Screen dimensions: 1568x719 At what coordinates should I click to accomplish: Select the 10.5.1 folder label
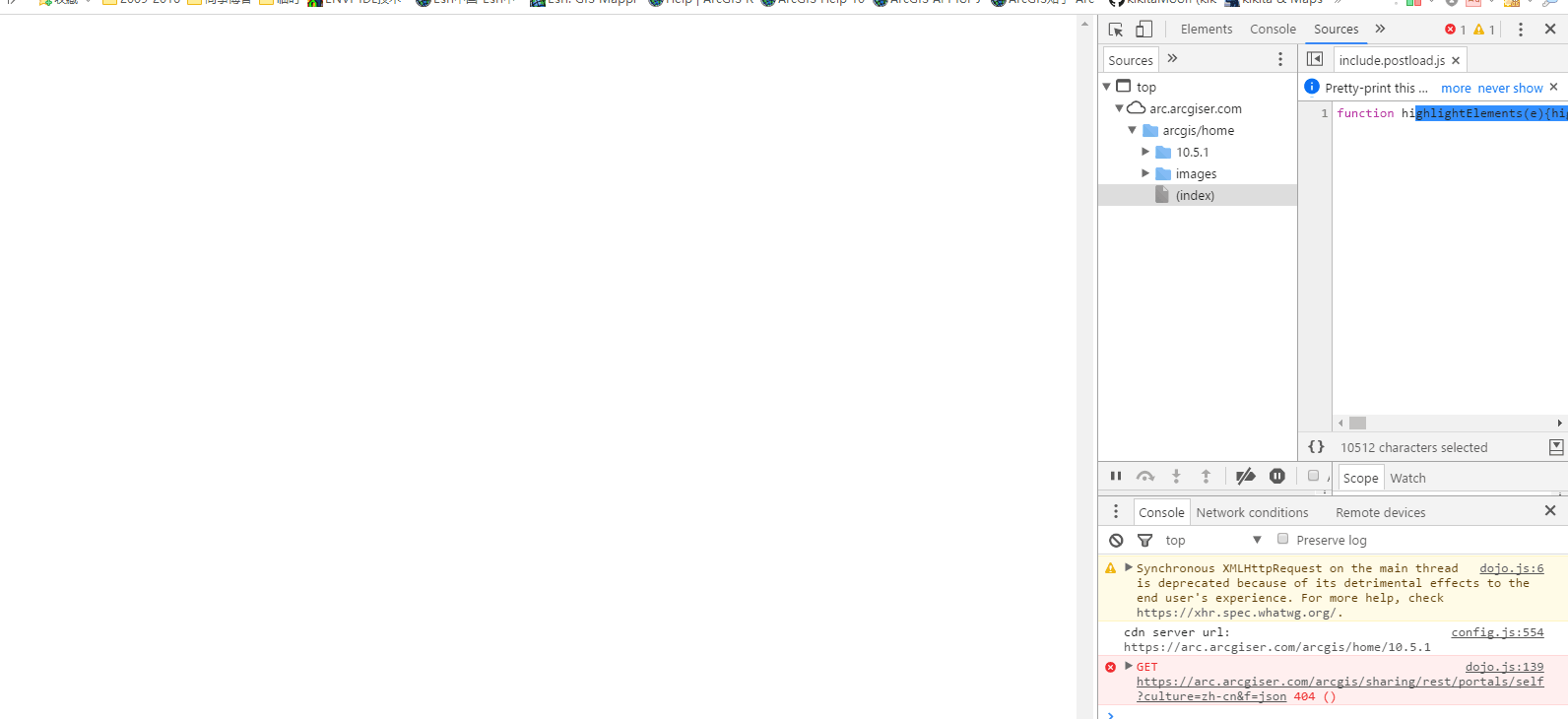pyautogui.click(x=1192, y=152)
